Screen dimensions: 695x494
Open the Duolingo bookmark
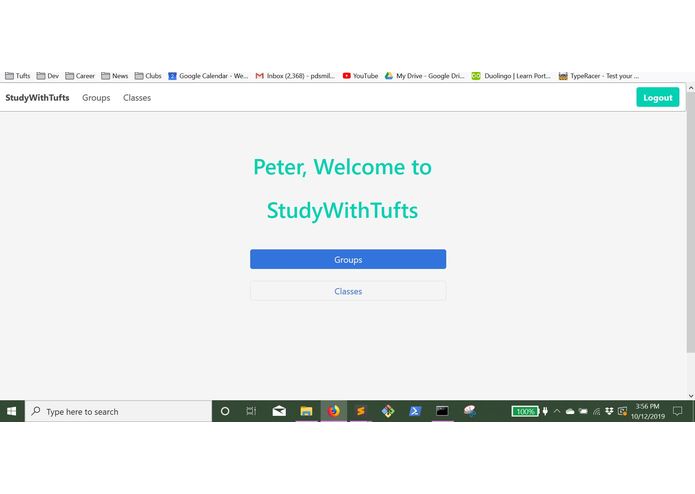coord(511,76)
